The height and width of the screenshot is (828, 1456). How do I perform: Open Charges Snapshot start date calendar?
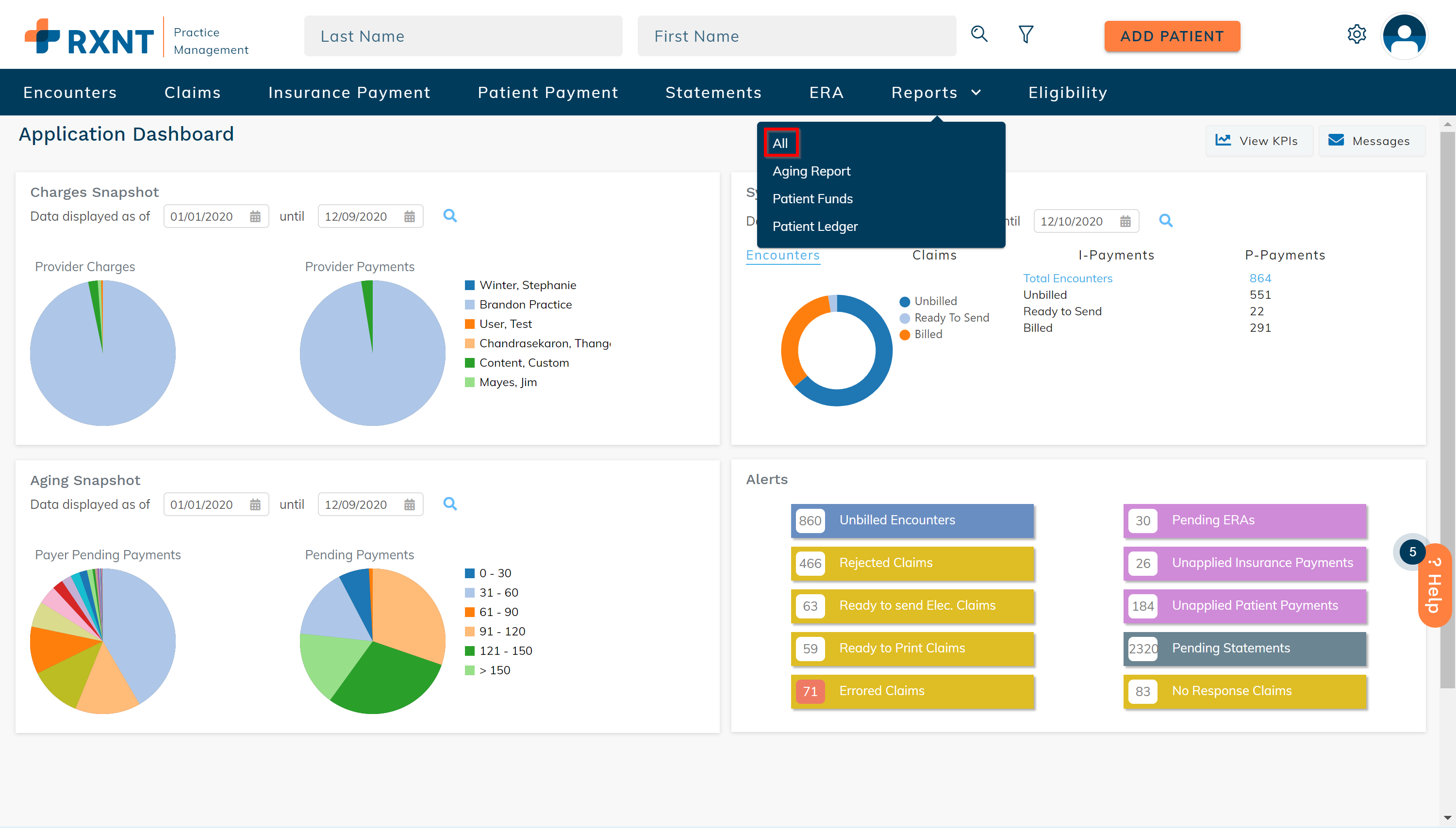pyautogui.click(x=255, y=217)
